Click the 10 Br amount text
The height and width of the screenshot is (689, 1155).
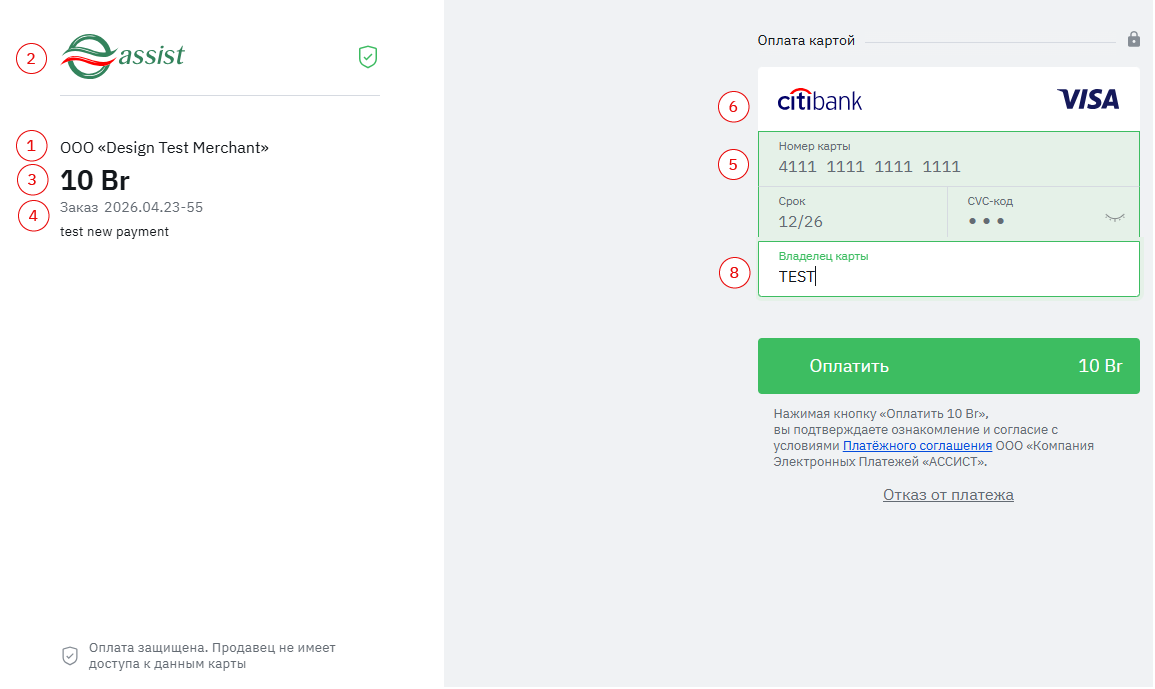click(x=94, y=181)
